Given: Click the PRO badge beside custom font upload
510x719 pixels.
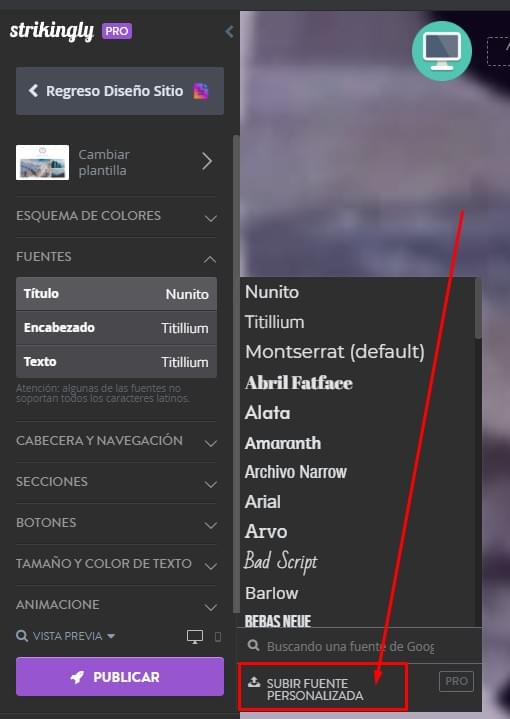Looking at the screenshot, I should (456, 681).
